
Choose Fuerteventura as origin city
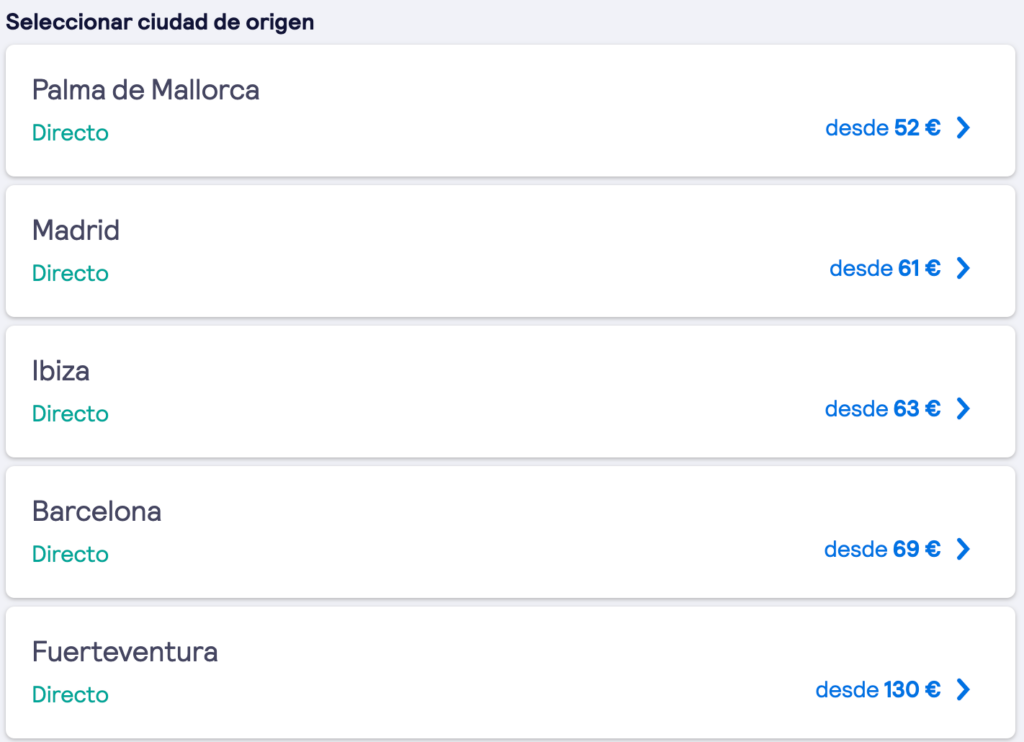click(x=125, y=652)
